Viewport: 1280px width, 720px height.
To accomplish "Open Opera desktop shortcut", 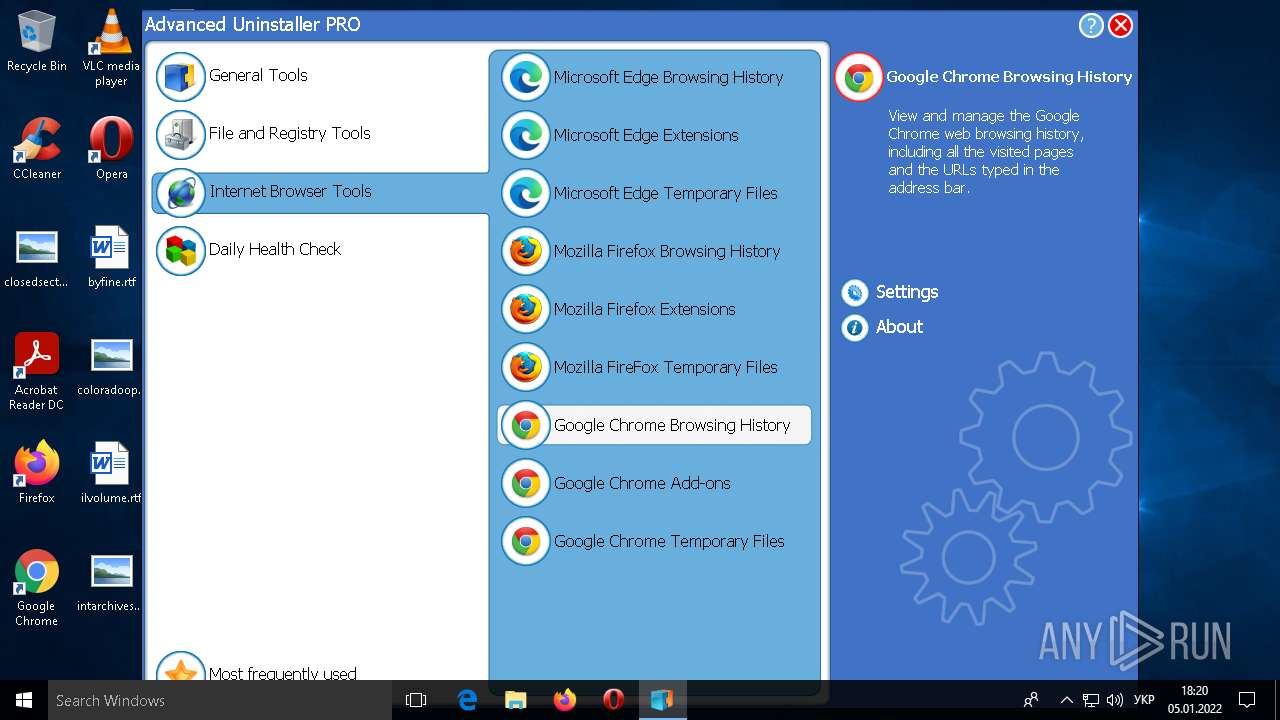I will click(111, 150).
